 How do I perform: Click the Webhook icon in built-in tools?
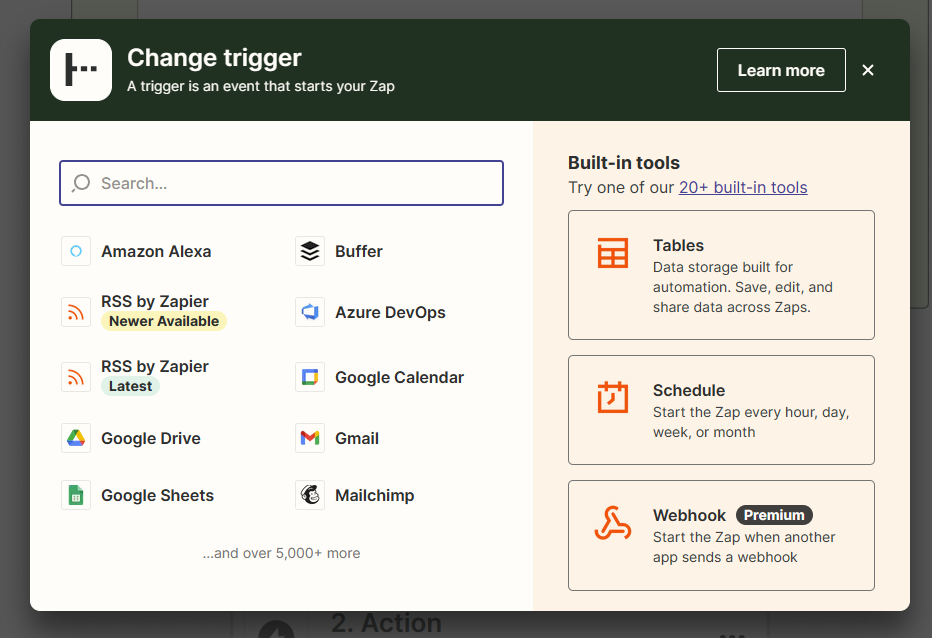(612, 523)
